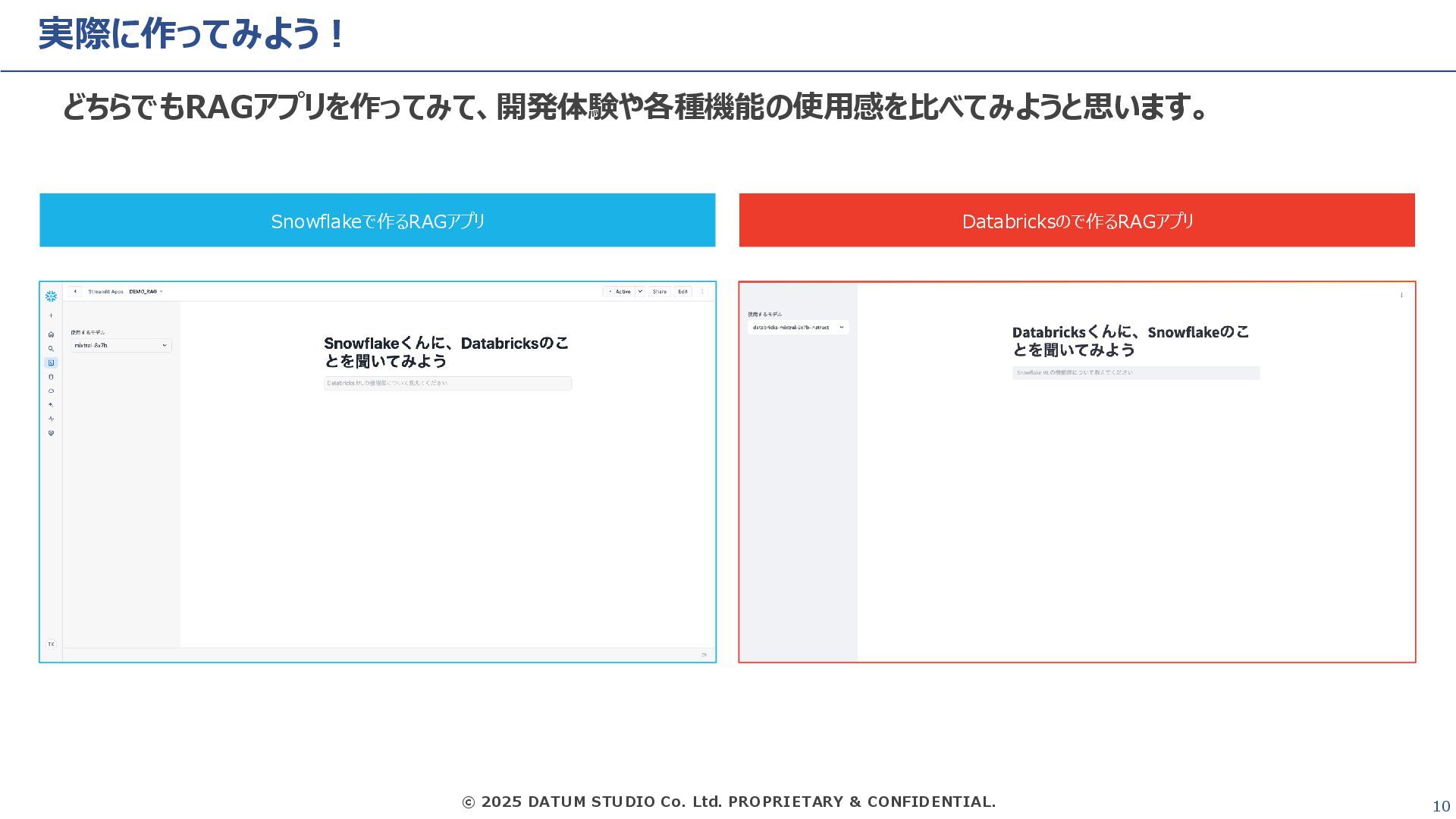Open the AI sparkle sidebar icon
Screen dimensions: 1456x819
pos(51,405)
